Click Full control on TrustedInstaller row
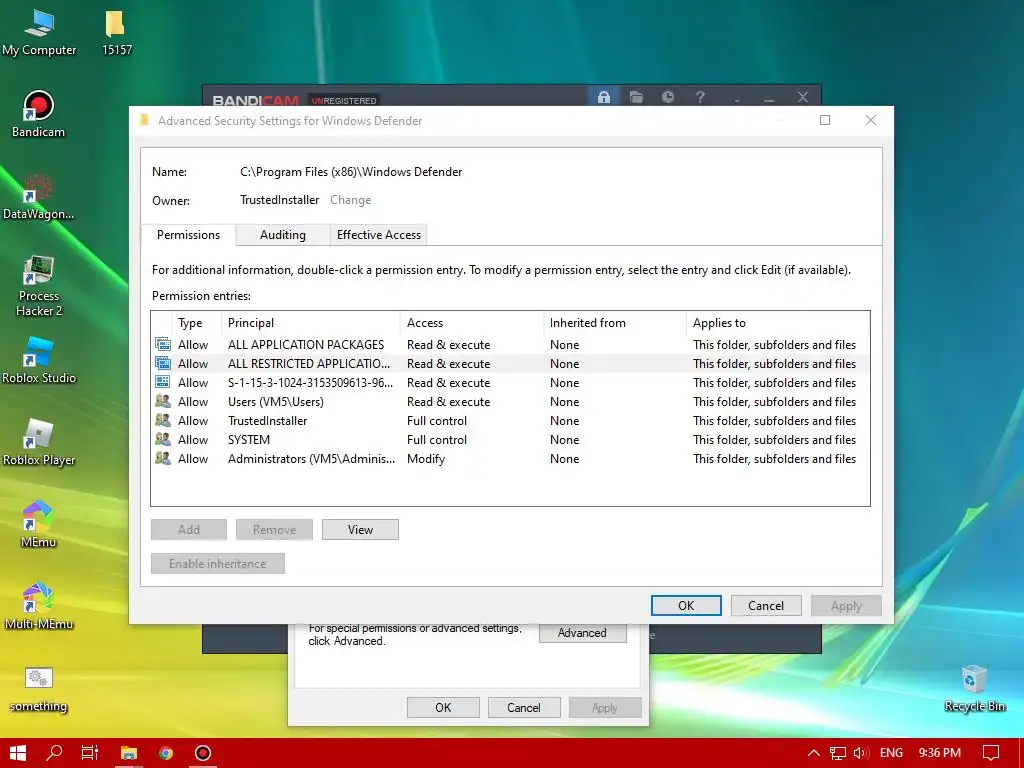The width and height of the screenshot is (1024, 768). point(436,421)
